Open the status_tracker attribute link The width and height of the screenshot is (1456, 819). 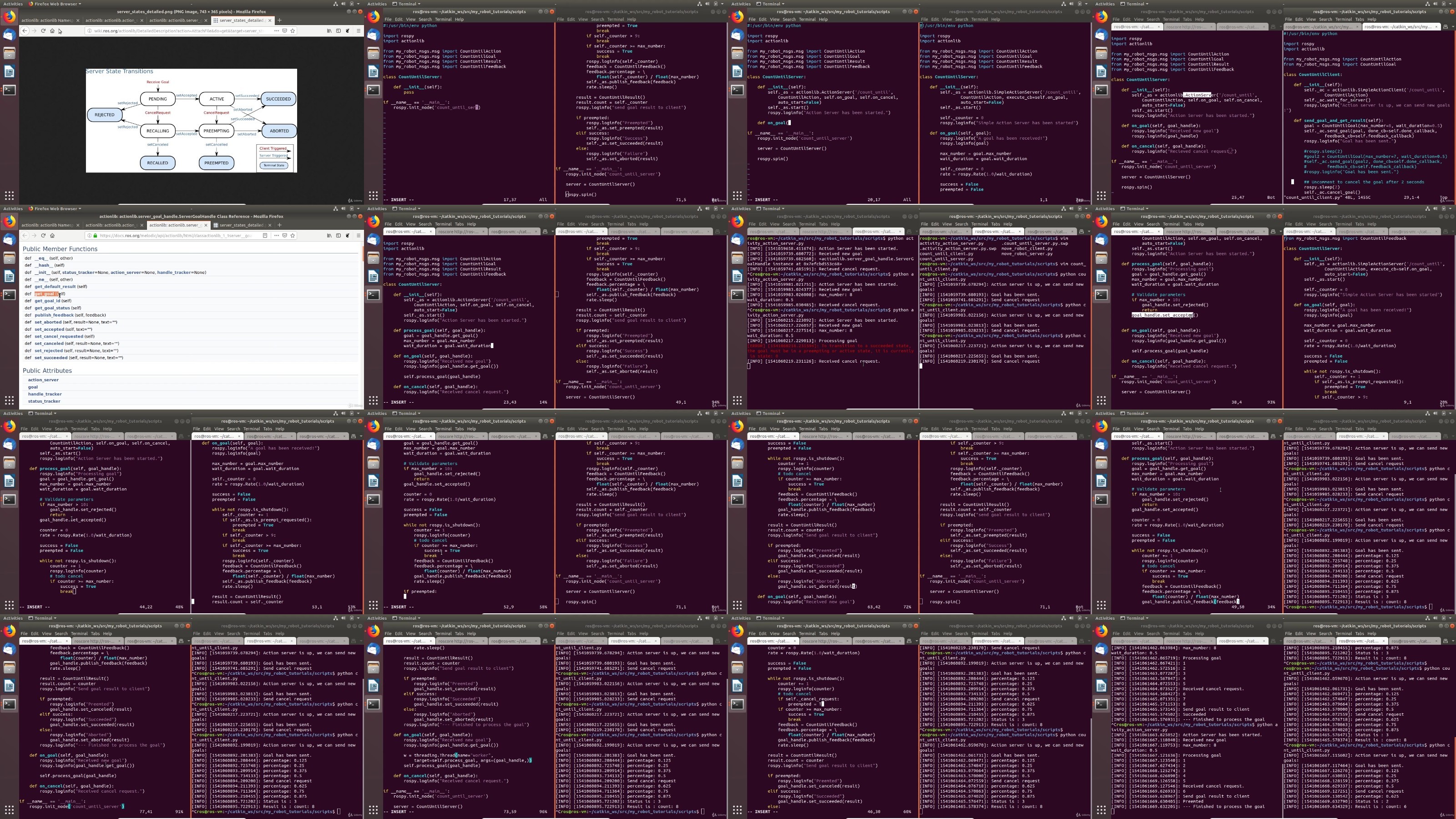(44, 401)
